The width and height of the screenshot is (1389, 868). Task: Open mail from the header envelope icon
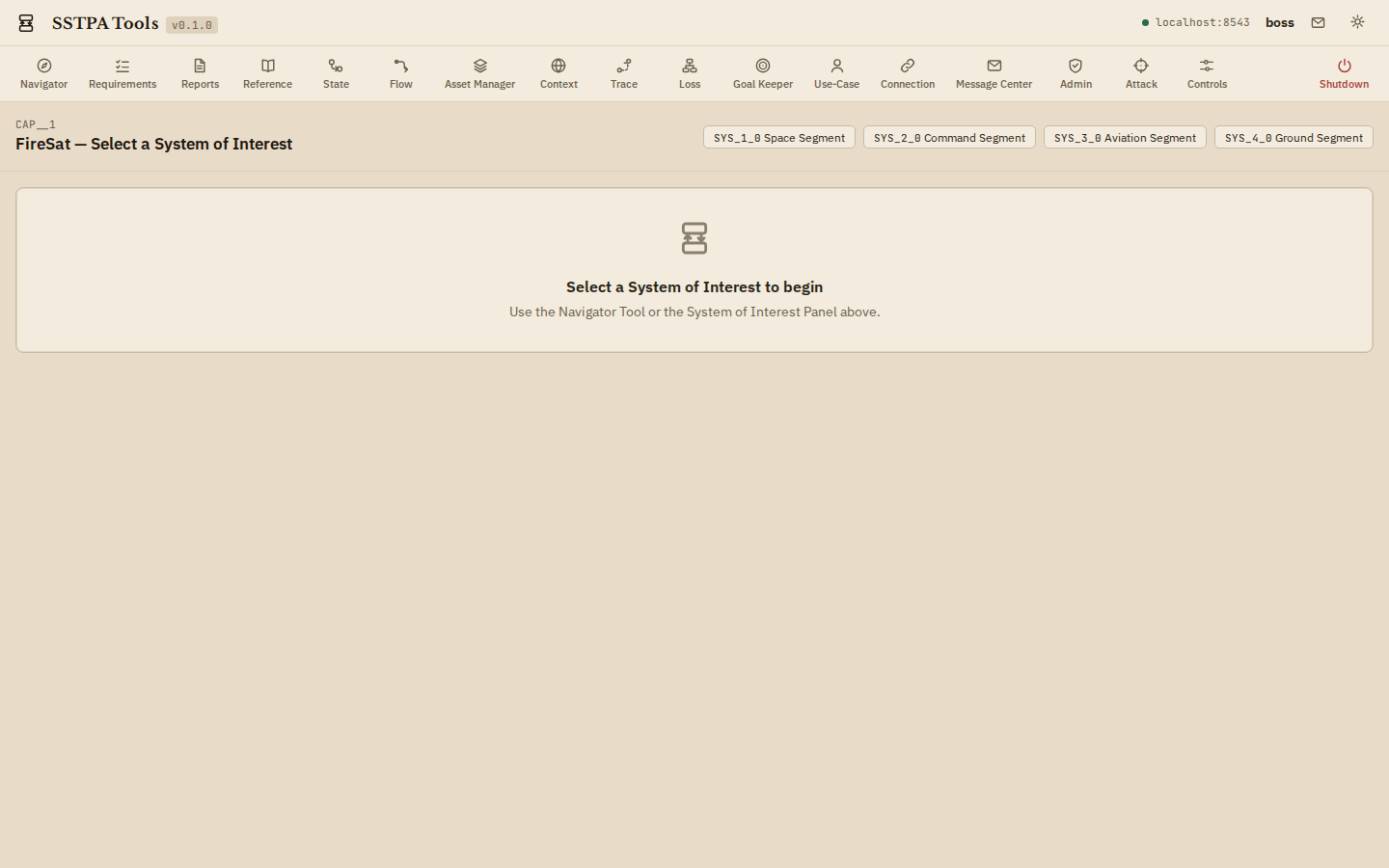[x=1318, y=22]
